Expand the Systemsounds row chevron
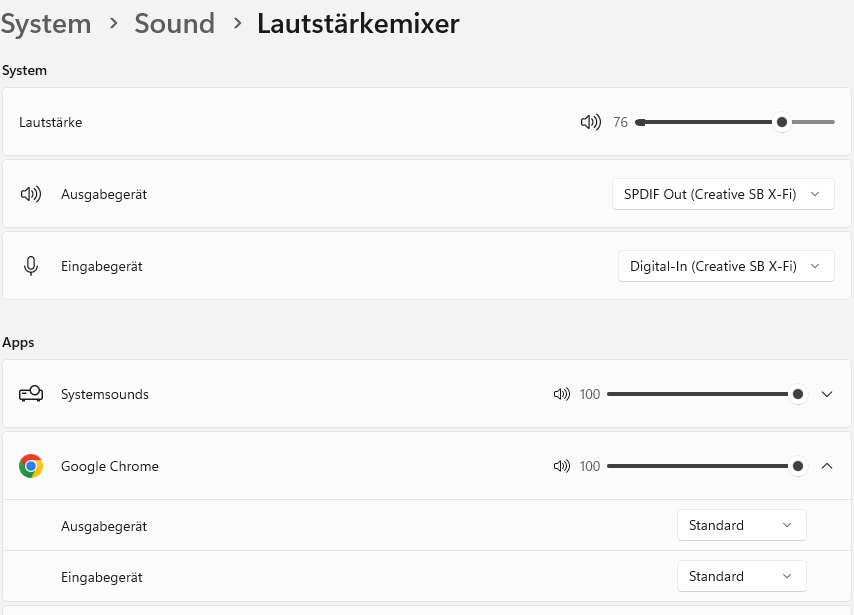The width and height of the screenshot is (854, 615). tap(827, 394)
